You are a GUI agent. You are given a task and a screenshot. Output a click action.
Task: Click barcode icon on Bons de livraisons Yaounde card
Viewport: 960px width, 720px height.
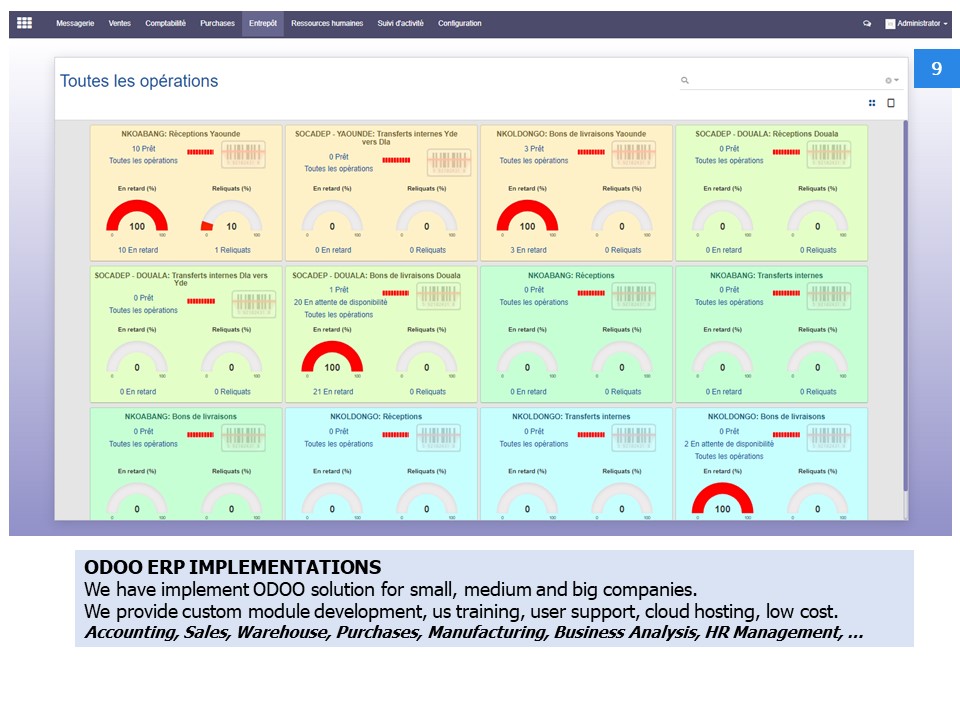coord(634,154)
